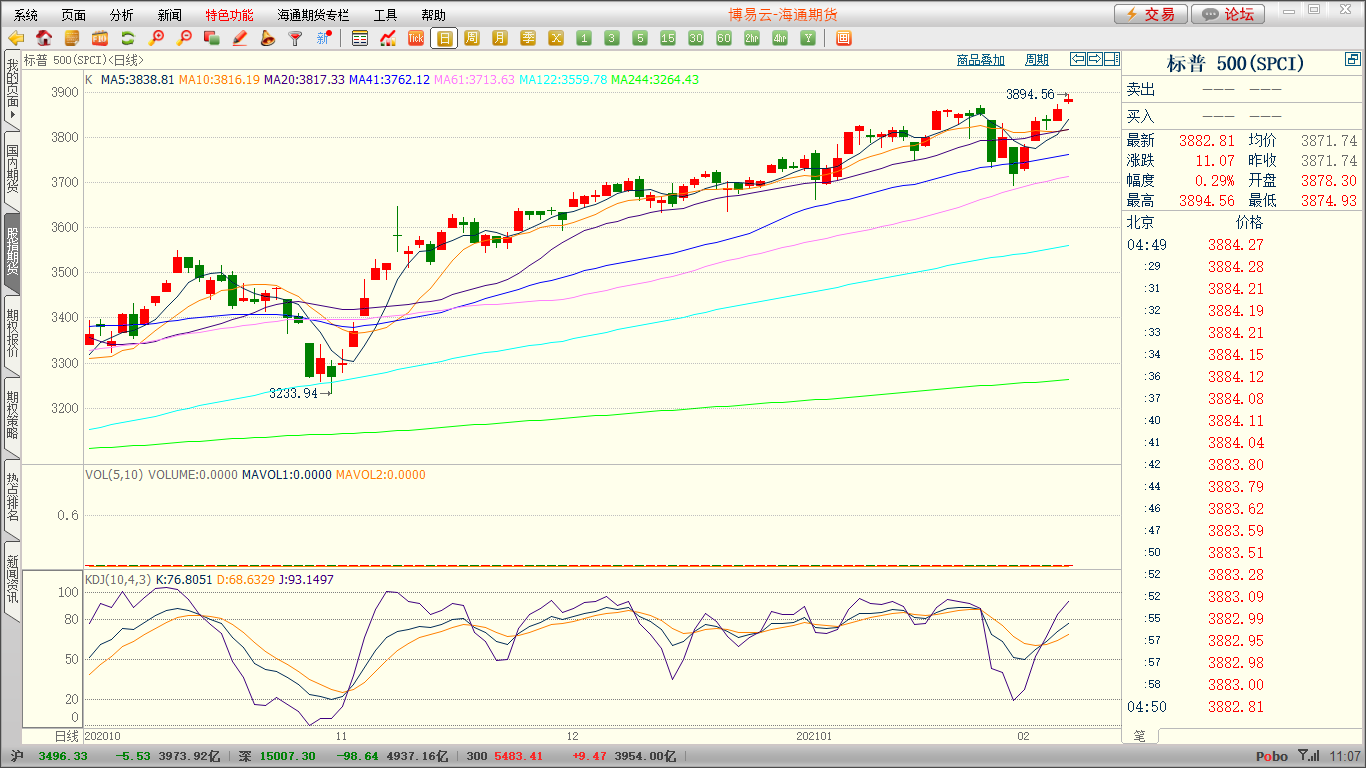
Task: Switch to the 股指期货 side tab
Action: pyautogui.click(x=12, y=252)
